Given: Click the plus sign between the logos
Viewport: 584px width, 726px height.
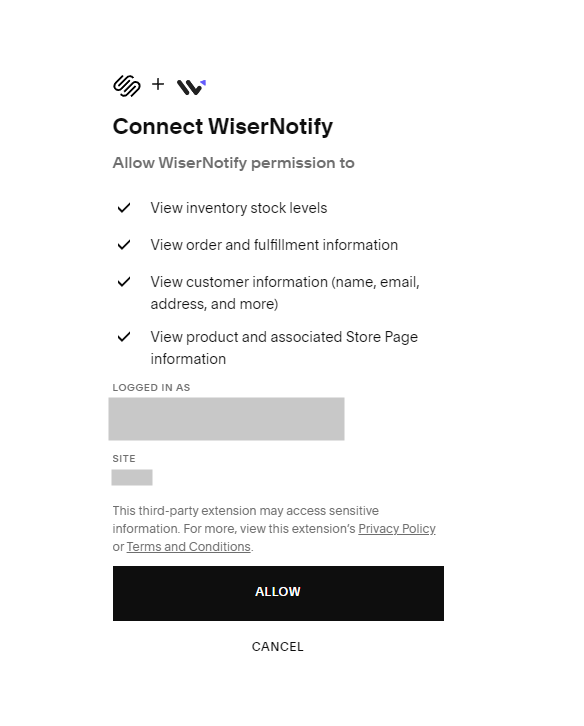Looking at the screenshot, I should (x=158, y=84).
